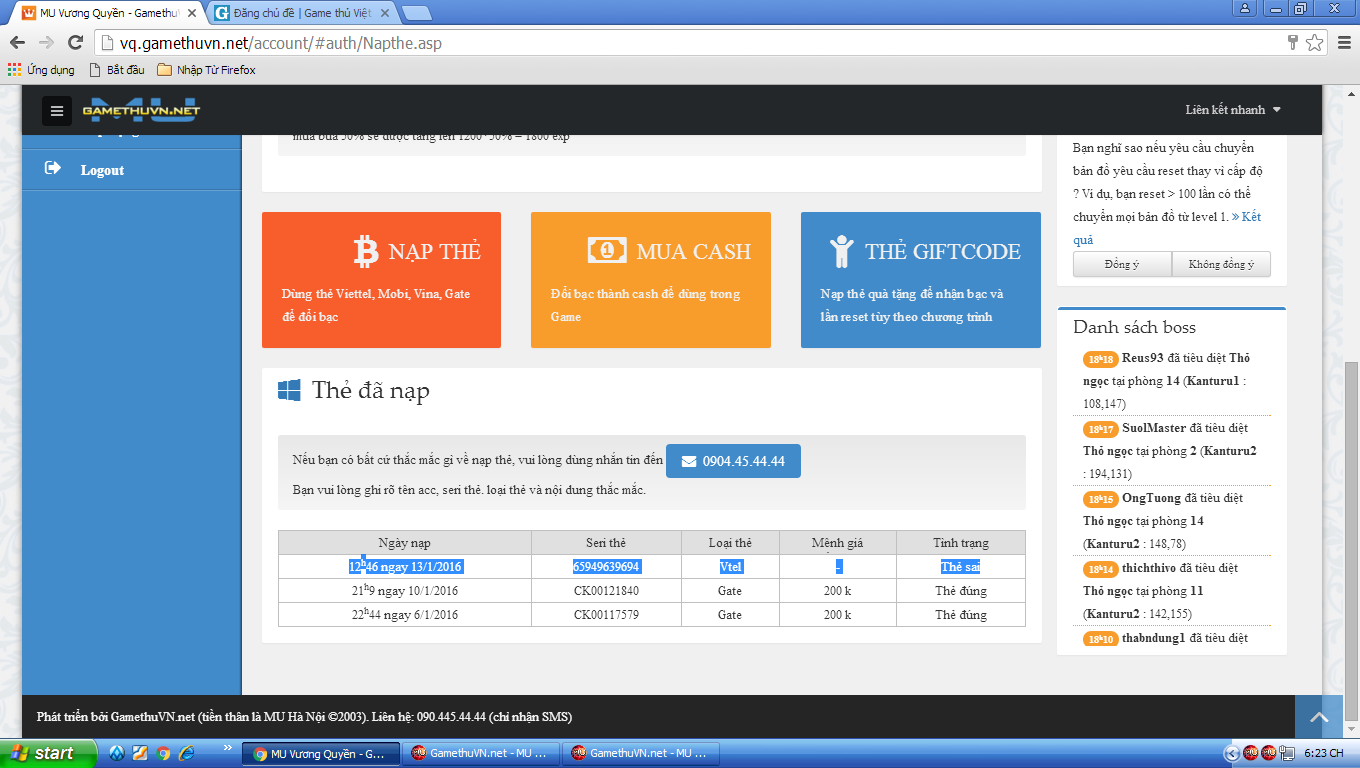
Task: Open the Nhập Từ Firefox bookmarks folder
Action: click(206, 70)
